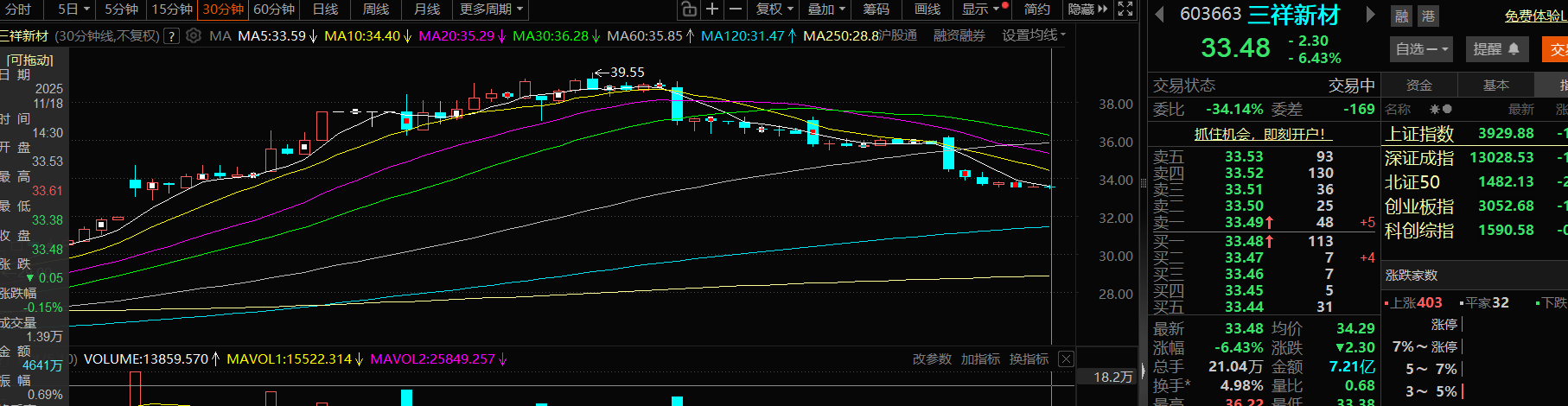Screen dimensions: 1568x406
Task: Enter fullscreen chart via expand-arrows icon
Action: coord(1125,10)
